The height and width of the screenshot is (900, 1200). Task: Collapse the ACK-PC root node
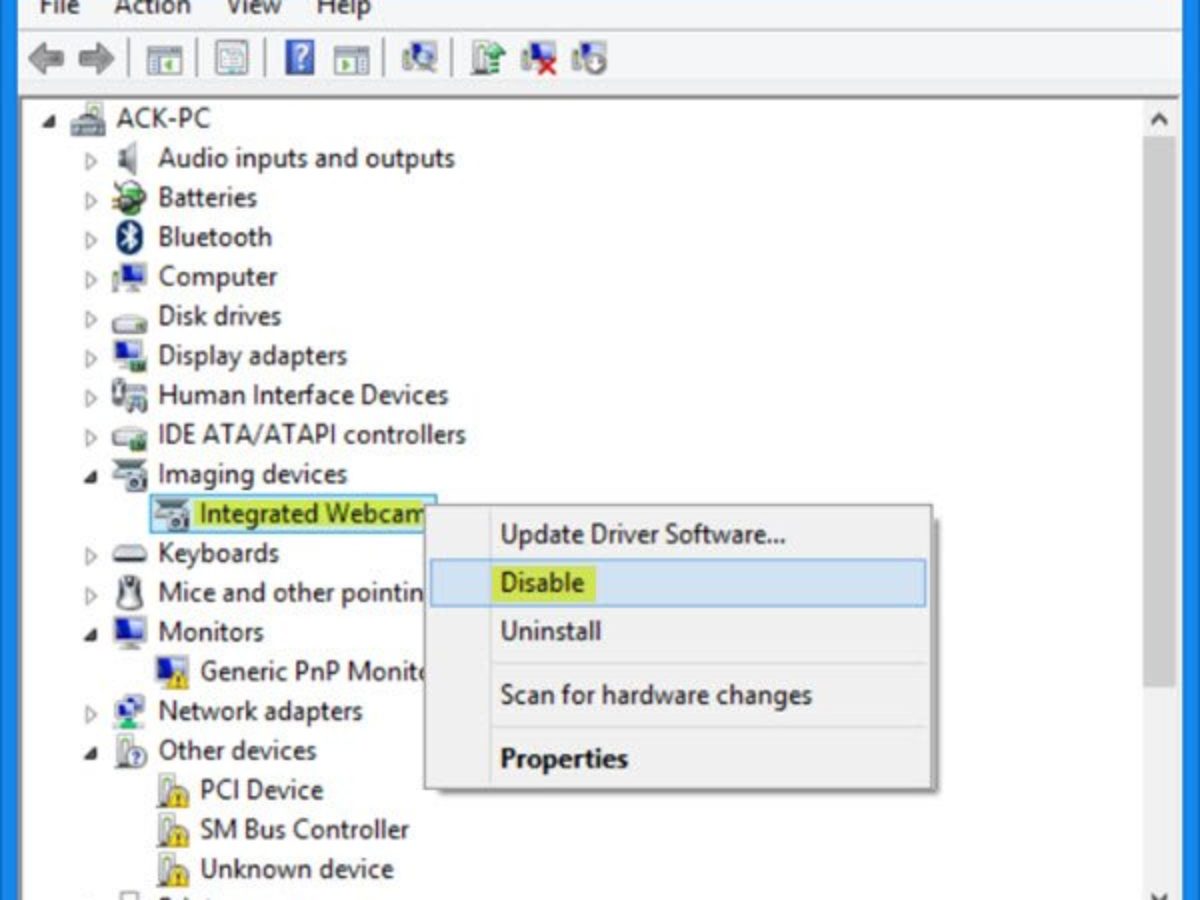click(x=48, y=121)
